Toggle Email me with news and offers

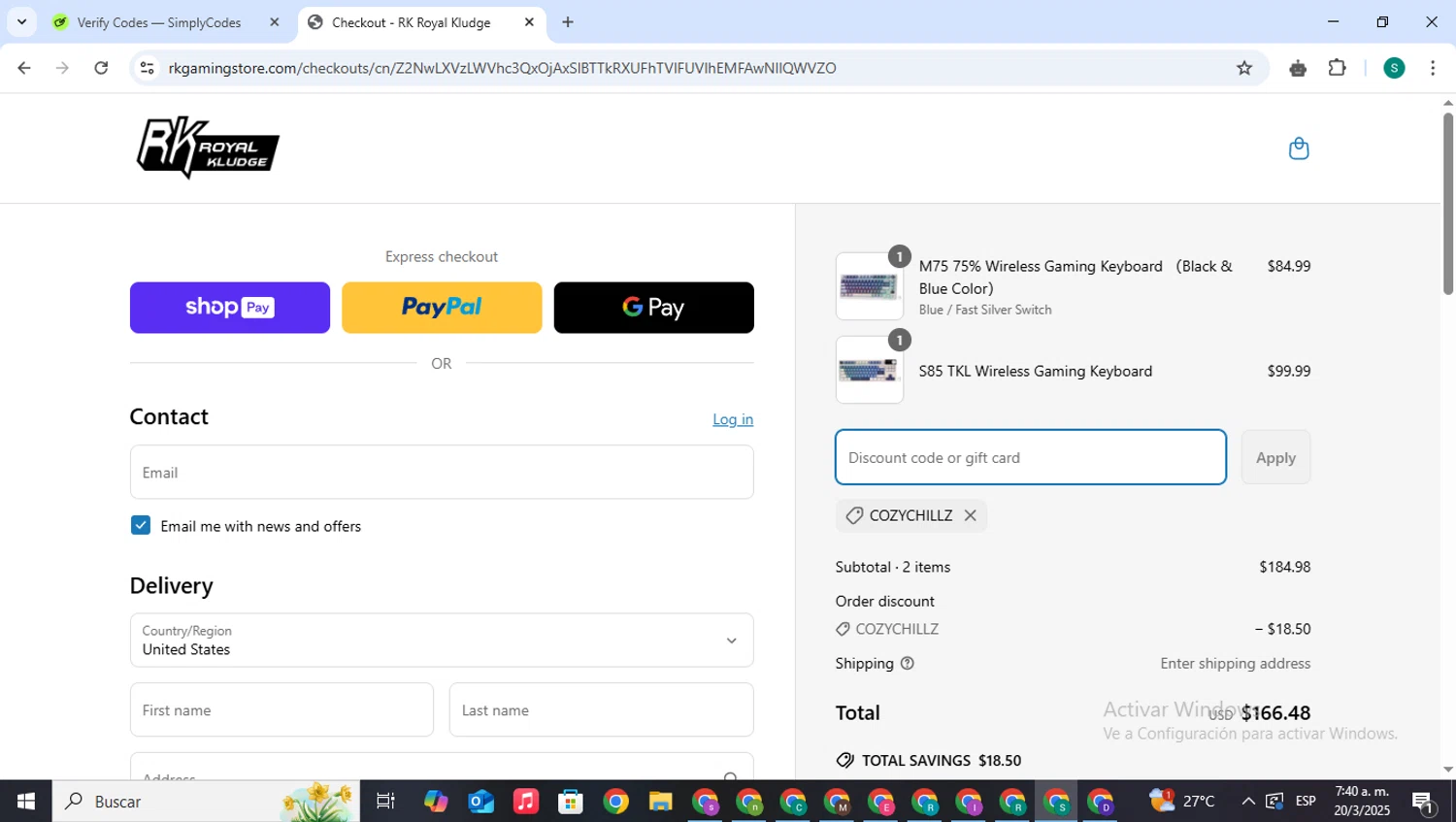141,525
